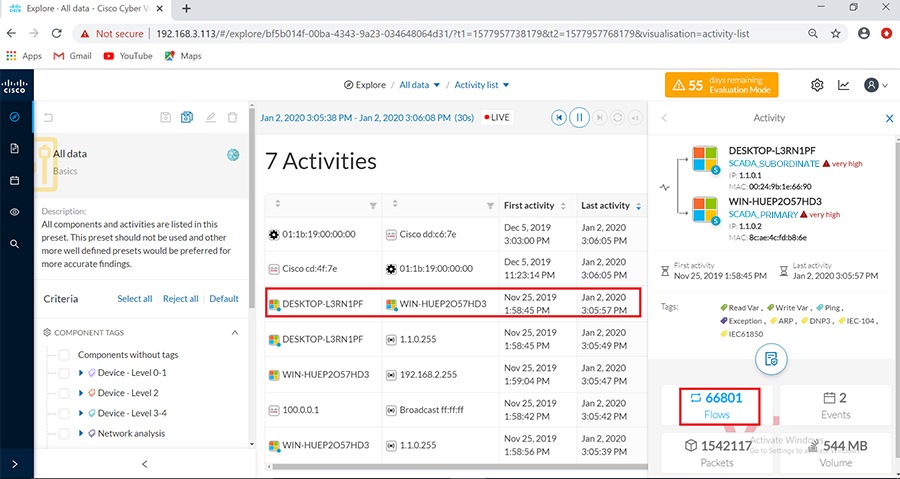Click the time range Jan 2, 2020 link

367,118
